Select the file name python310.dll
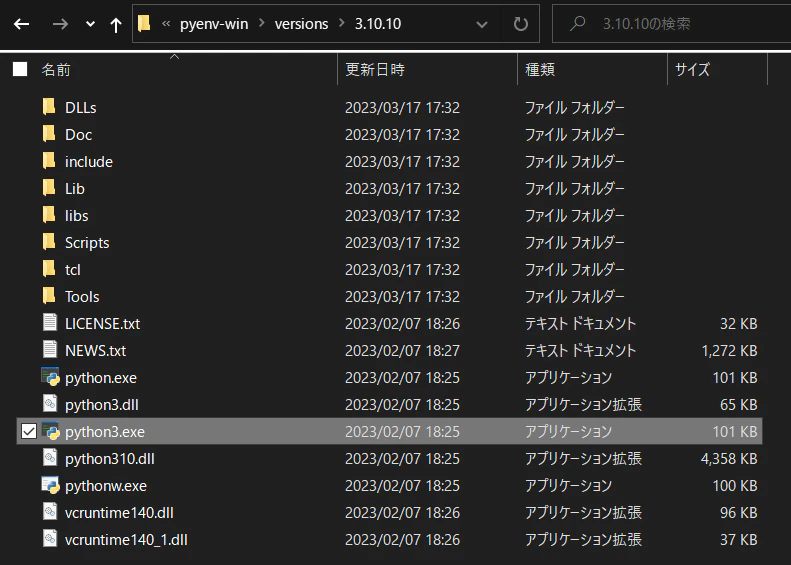The width and height of the screenshot is (791, 565). (x=110, y=459)
